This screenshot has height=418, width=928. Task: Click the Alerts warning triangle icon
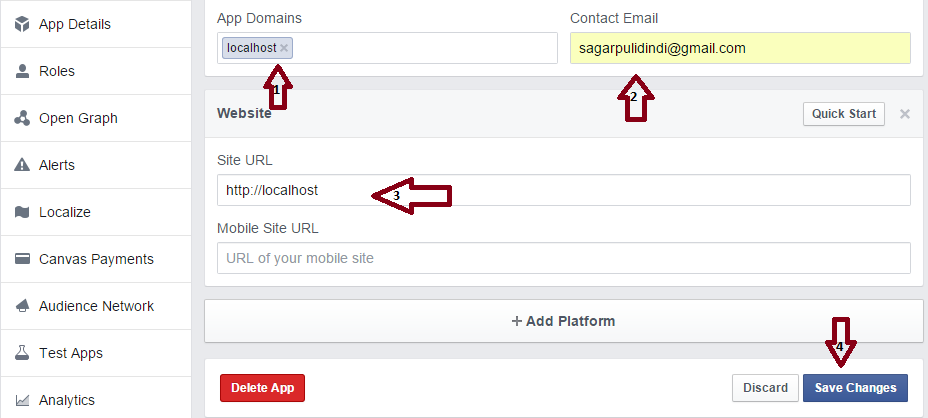coord(22,165)
